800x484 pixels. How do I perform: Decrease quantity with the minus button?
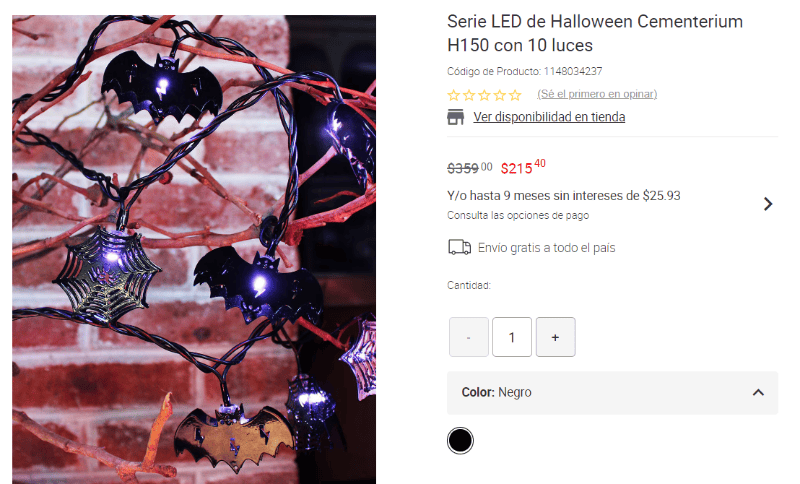point(468,337)
